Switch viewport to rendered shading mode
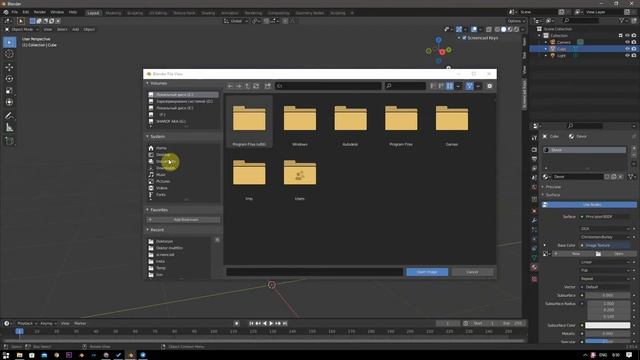 coord(516,29)
